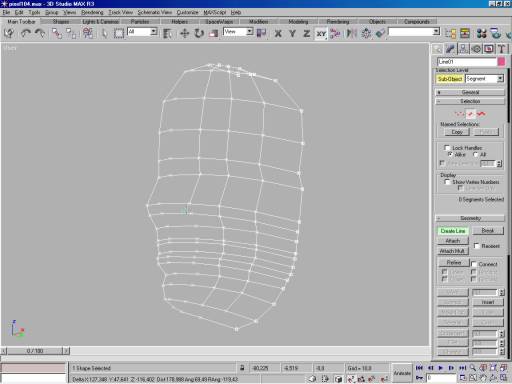Click the Selection Region dotted square icon
512x384 pixels.
pos(119,33)
